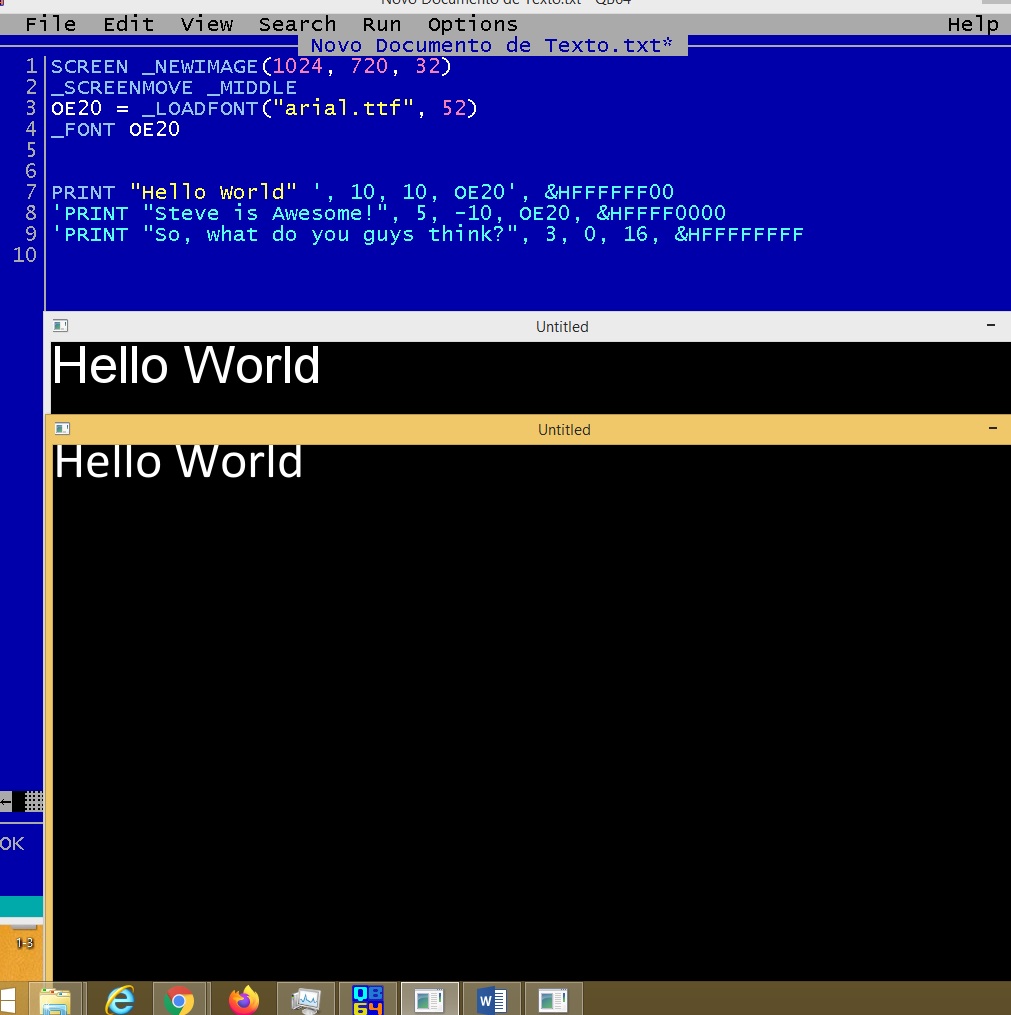Open the File menu
This screenshot has width=1011, height=1015.
coord(50,24)
